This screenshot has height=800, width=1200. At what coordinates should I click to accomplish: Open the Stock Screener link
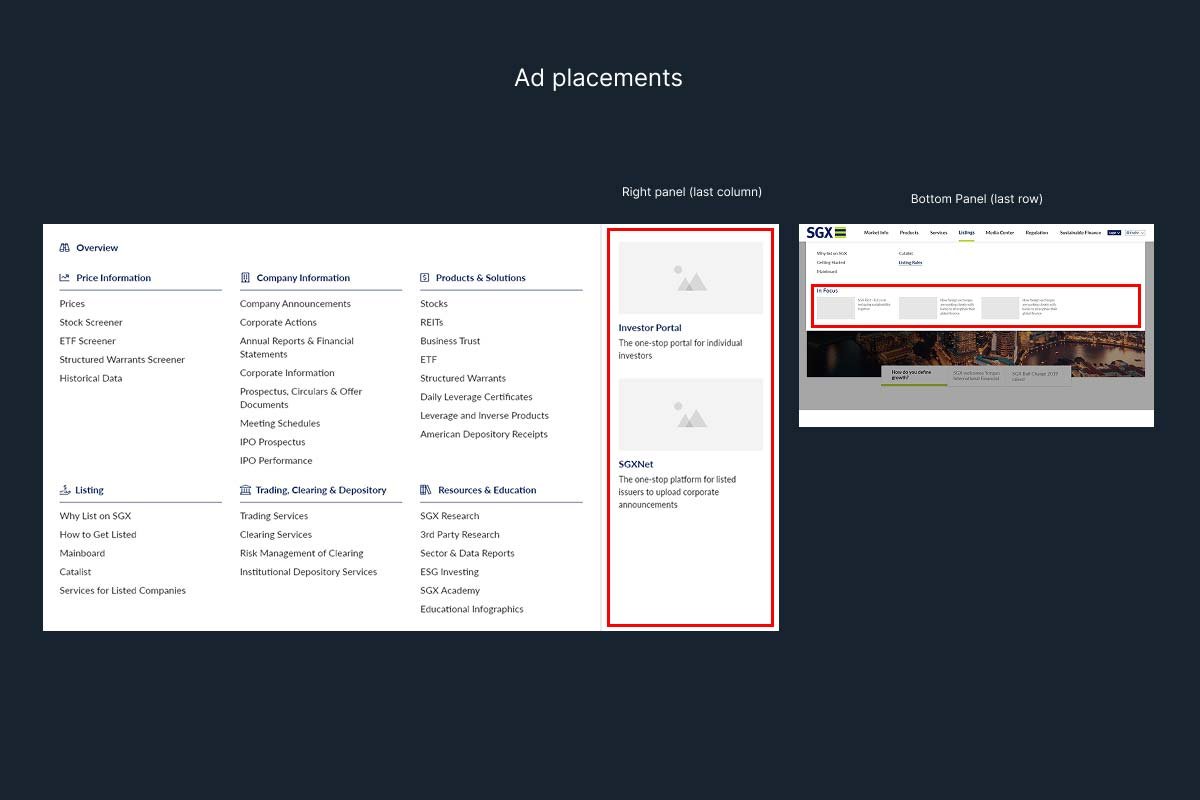91,322
